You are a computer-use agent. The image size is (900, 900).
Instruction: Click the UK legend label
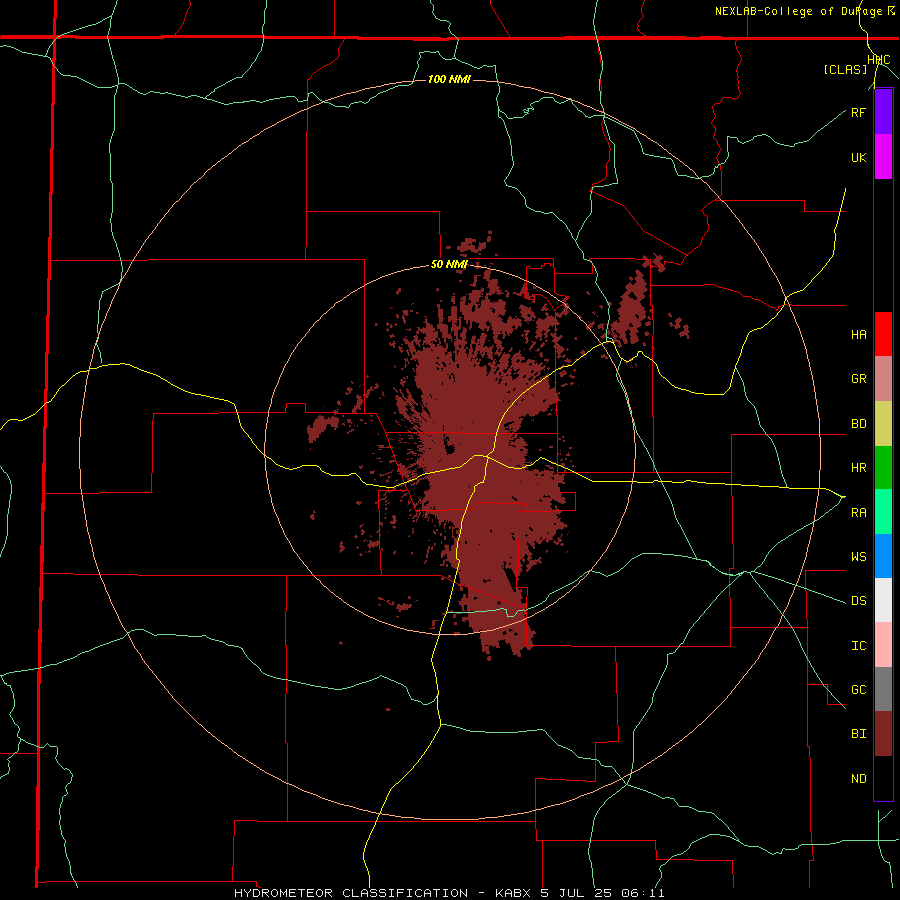(858, 157)
